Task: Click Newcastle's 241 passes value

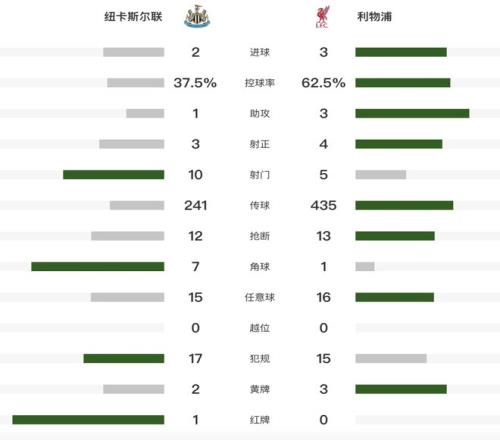Action: (196, 205)
